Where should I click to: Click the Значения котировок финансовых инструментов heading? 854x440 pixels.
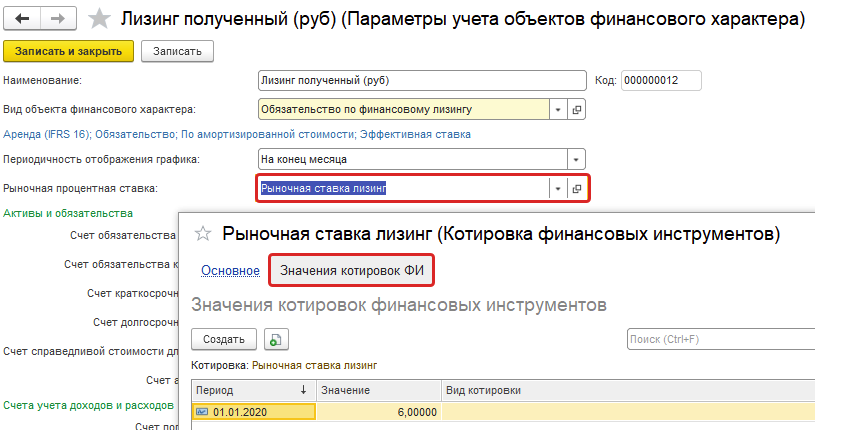[399, 305]
